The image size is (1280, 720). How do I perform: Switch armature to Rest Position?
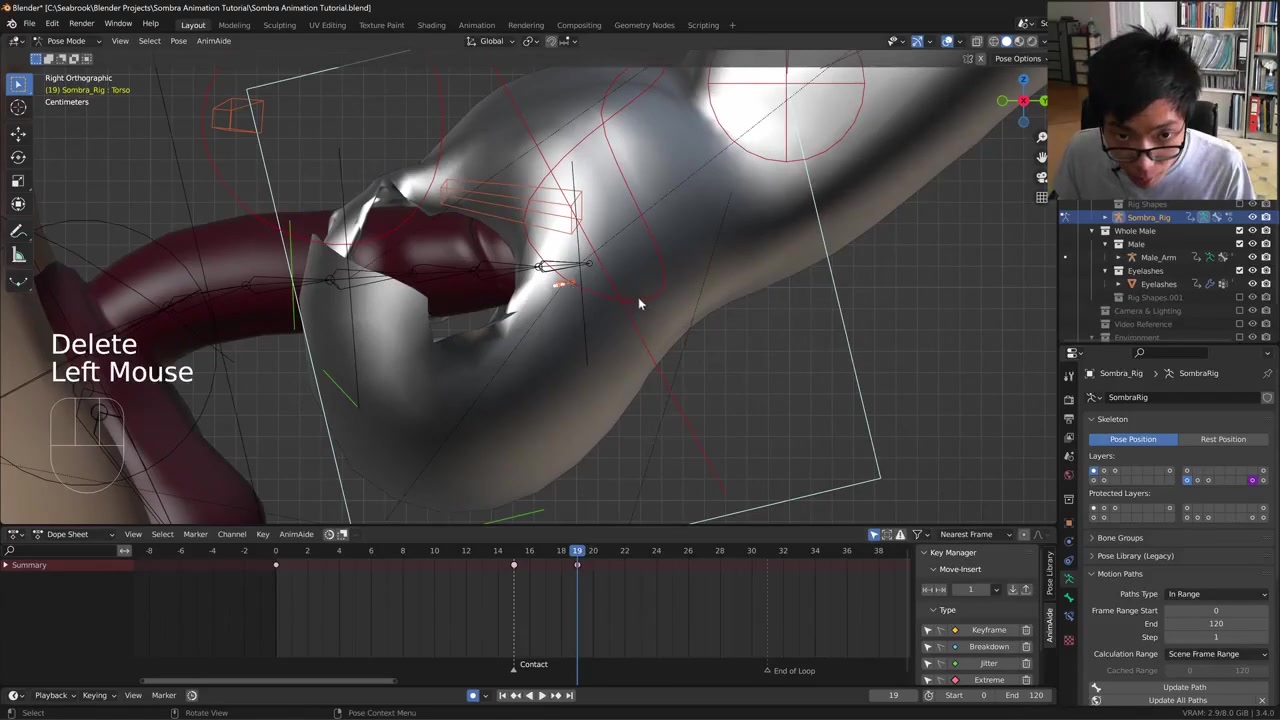(1222, 439)
